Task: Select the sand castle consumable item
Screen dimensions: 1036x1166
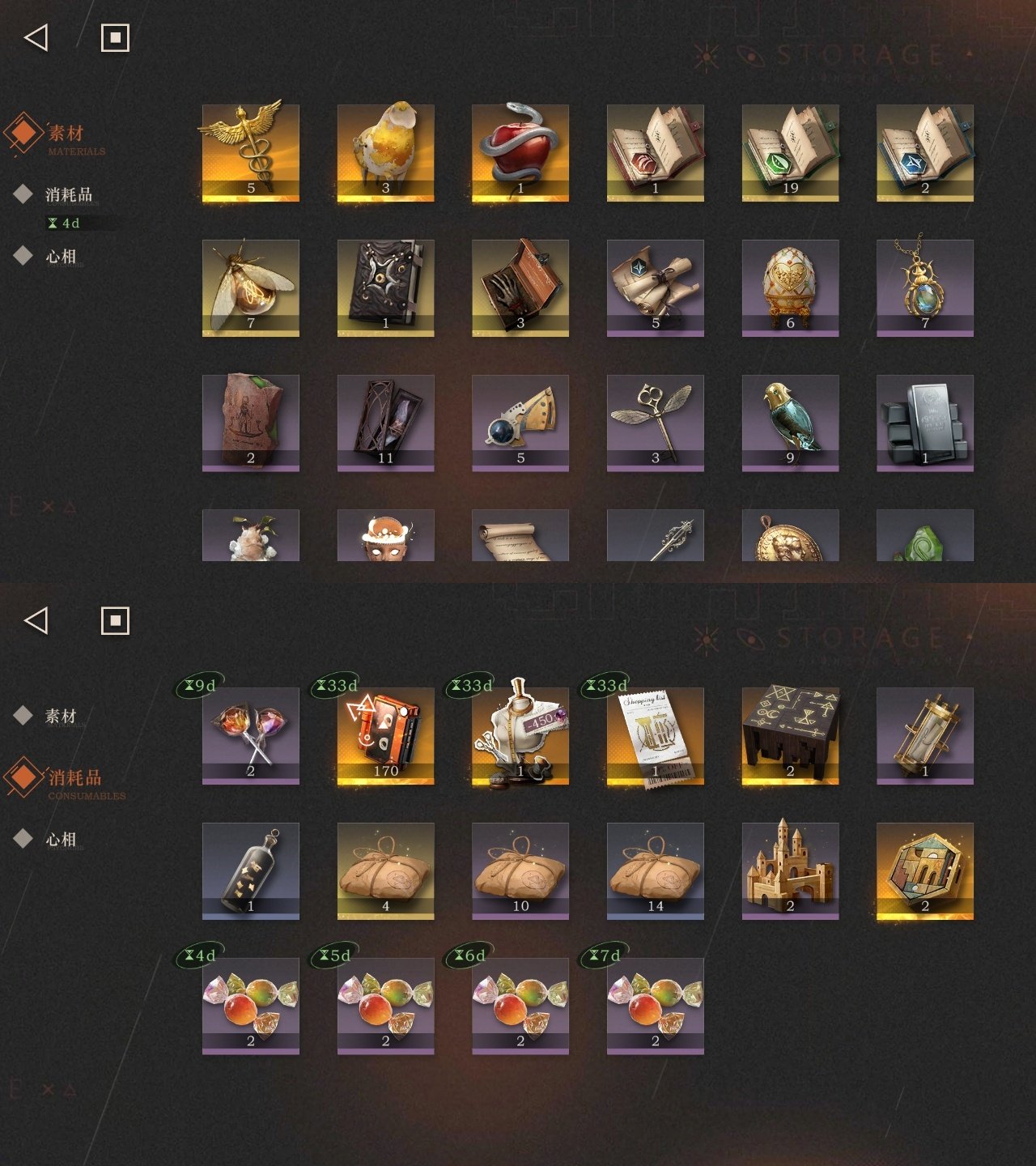Action: pos(790,871)
